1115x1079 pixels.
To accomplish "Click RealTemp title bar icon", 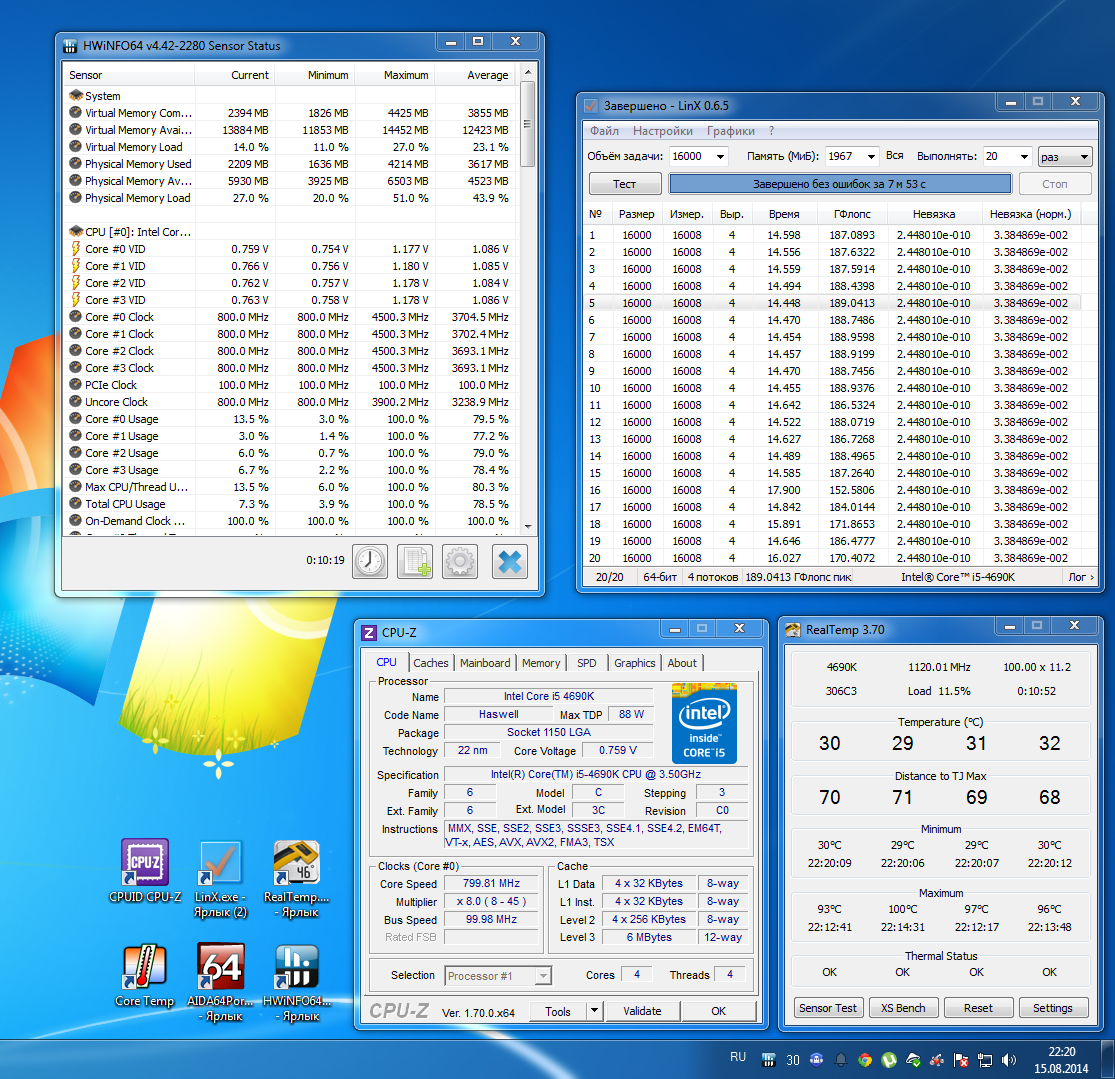I will 792,629.
